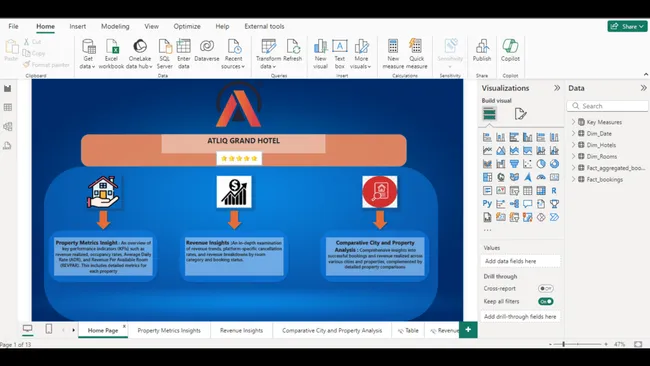
Task: Pick the Q&A speech-bubble visual
Action: click(x=527, y=204)
